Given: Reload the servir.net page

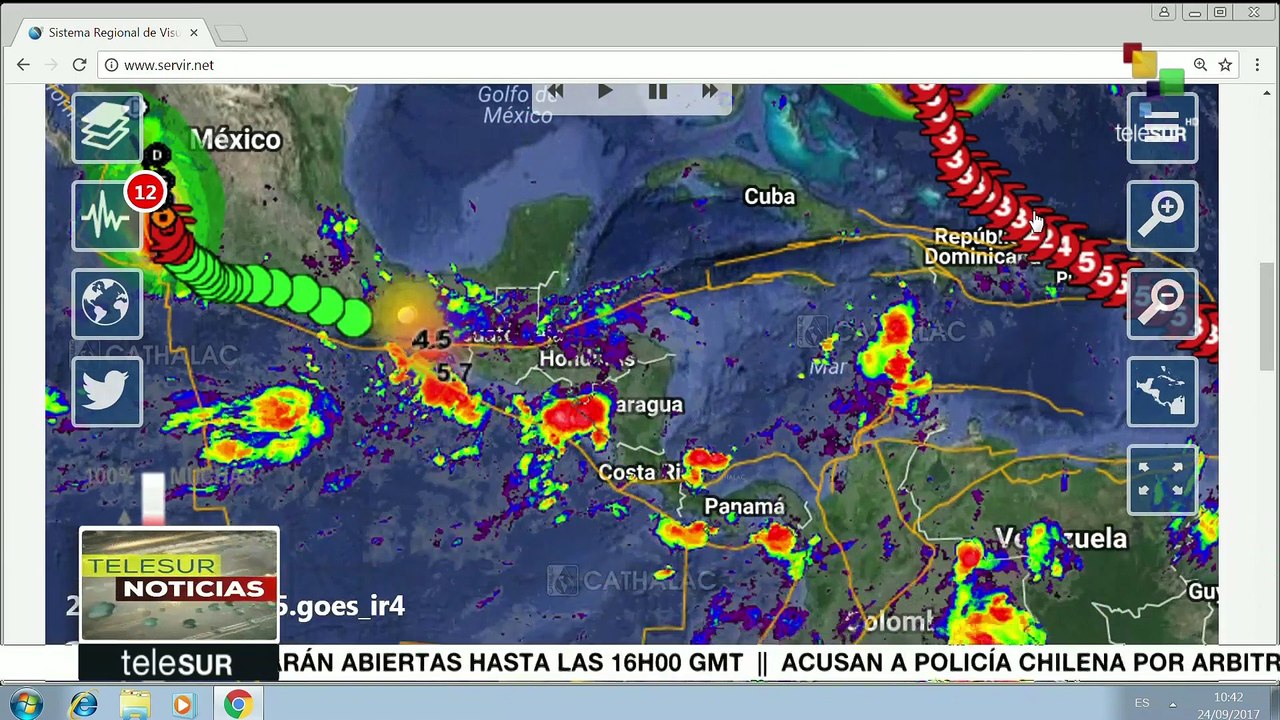Looking at the screenshot, I should [x=79, y=65].
